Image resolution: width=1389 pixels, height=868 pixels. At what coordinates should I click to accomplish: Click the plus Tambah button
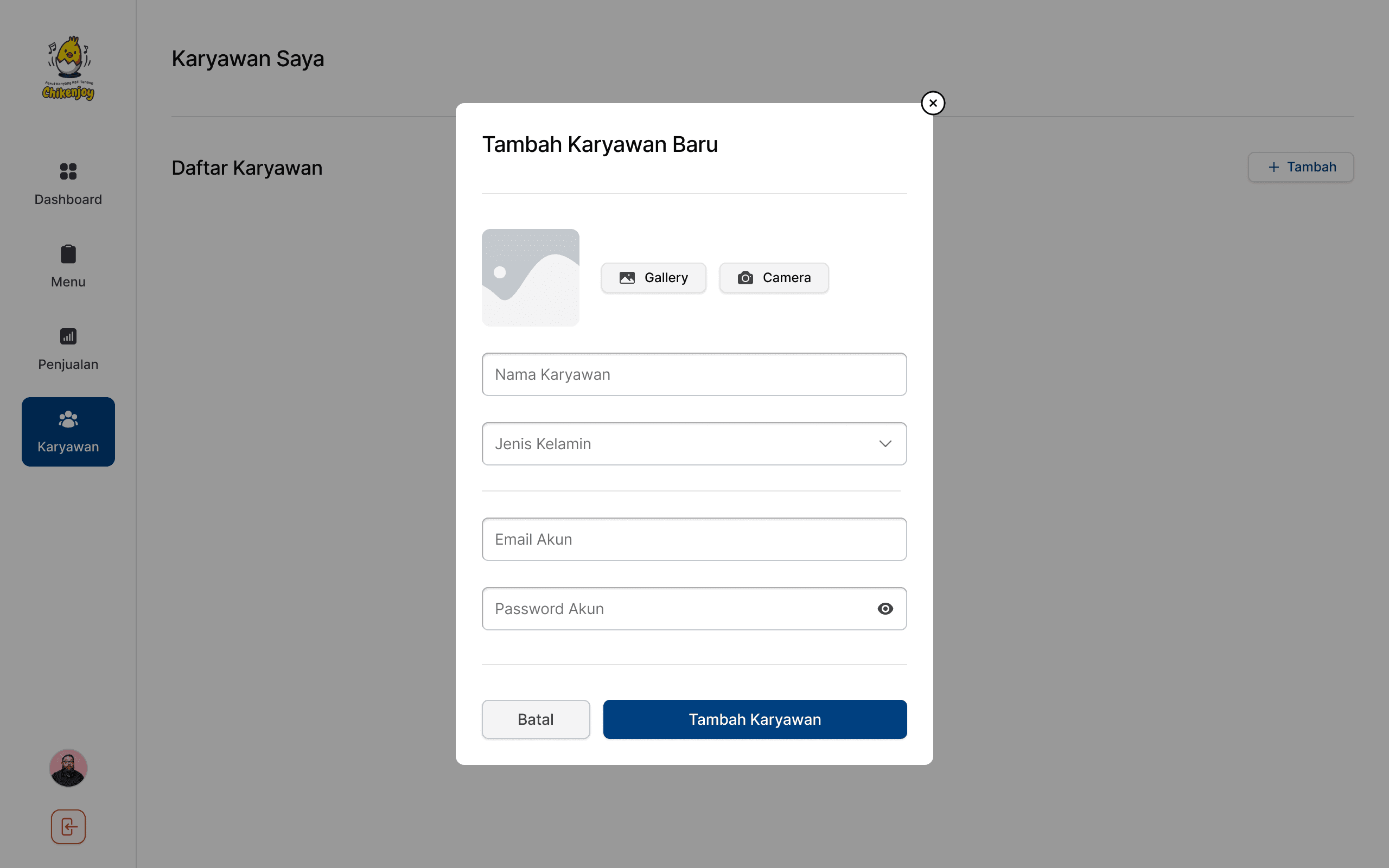(1301, 167)
